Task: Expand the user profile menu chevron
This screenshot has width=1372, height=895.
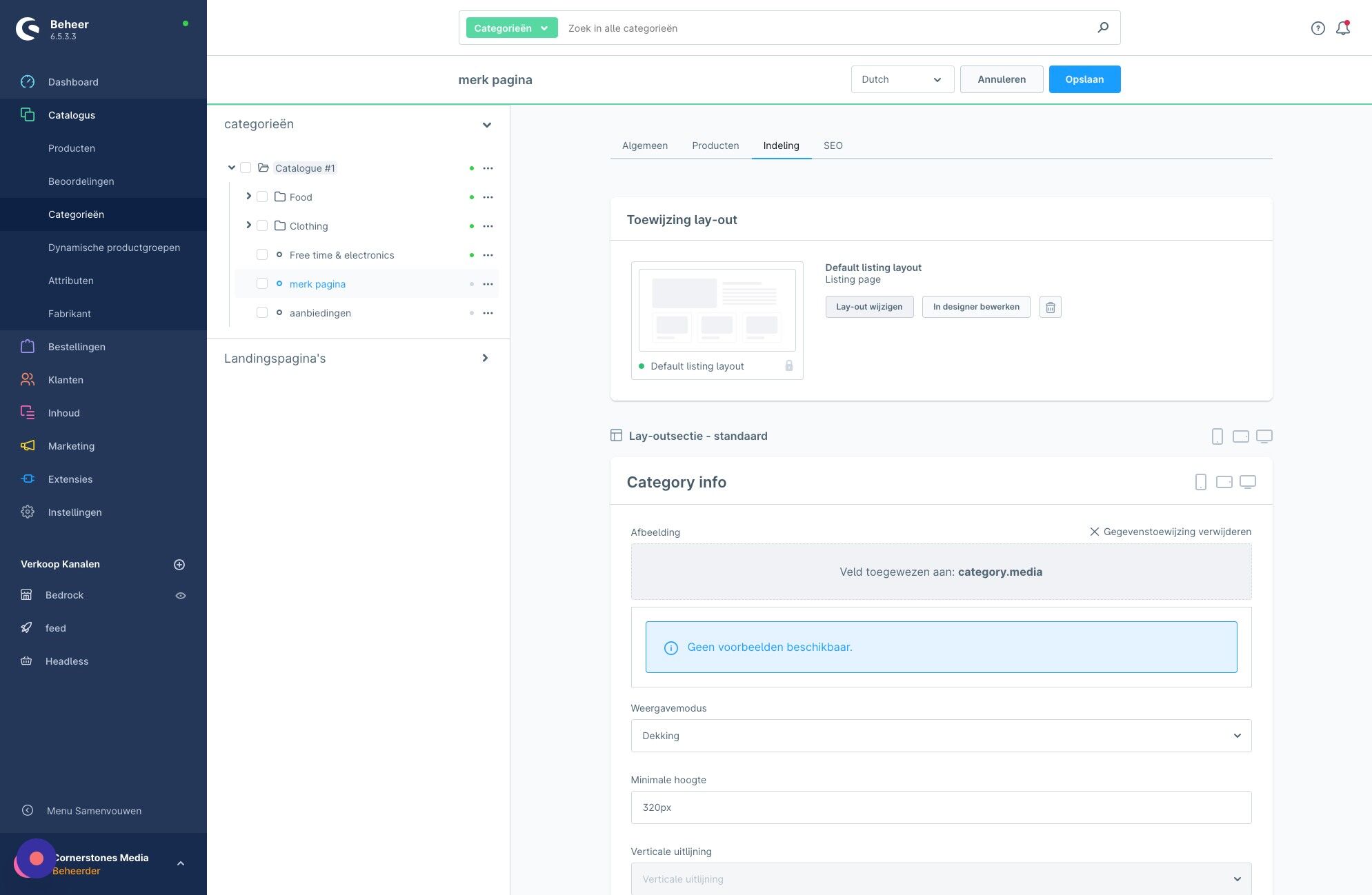Action: pos(181,863)
